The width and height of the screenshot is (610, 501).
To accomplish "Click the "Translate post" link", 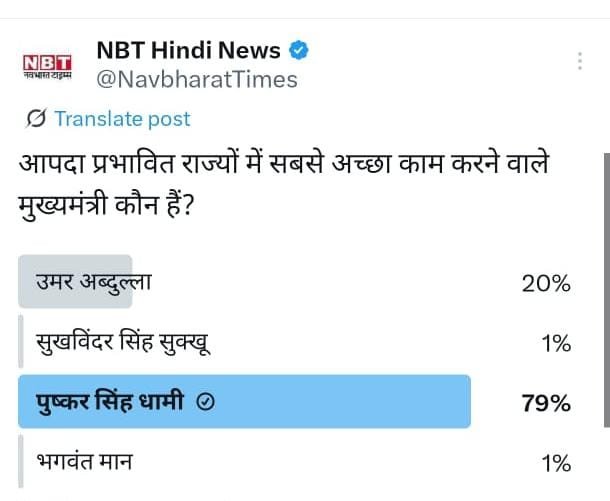I will (122, 119).
